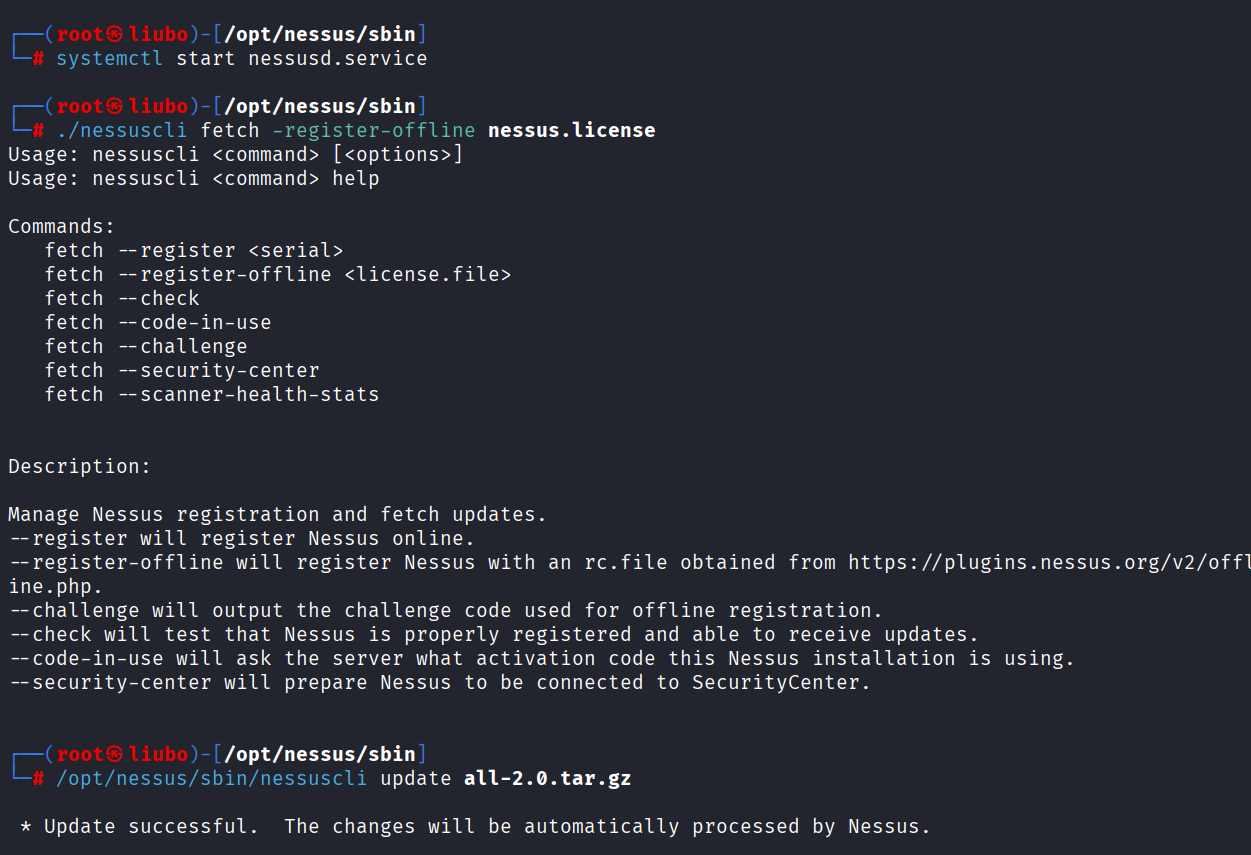
Task: Click the <license.file> placeholder
Action: click(x=427, y=275)
